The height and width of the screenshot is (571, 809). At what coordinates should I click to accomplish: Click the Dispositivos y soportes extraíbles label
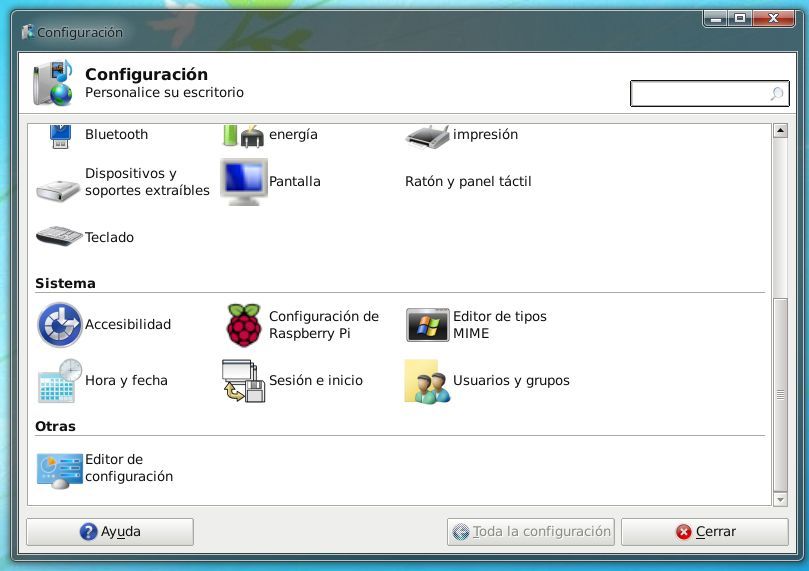147,182
